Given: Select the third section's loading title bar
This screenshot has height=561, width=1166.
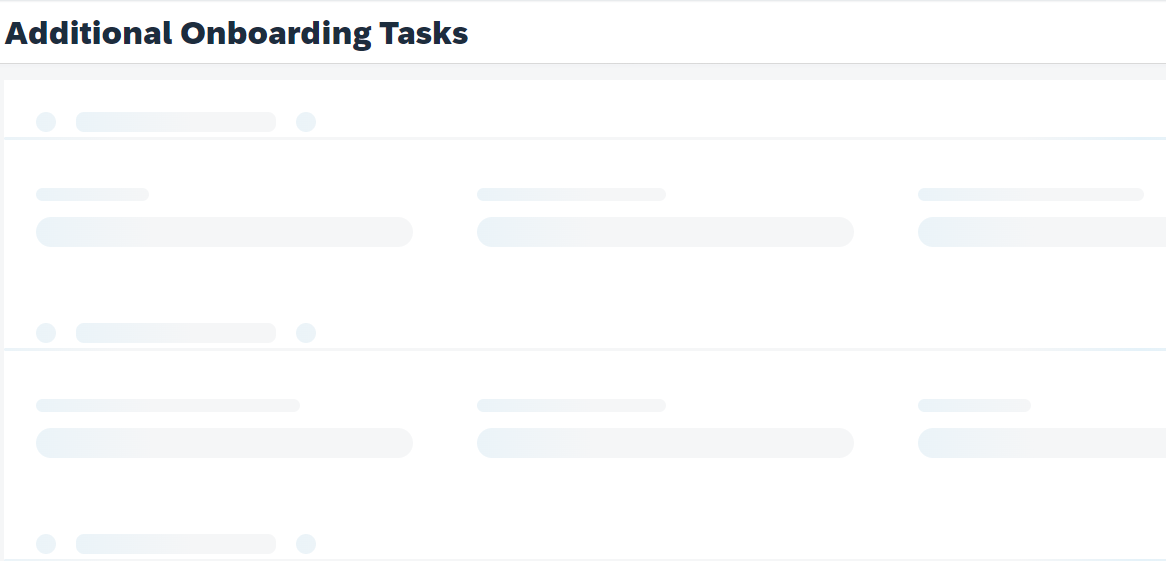Looking at the screenshot, I should tap(176, 544).
